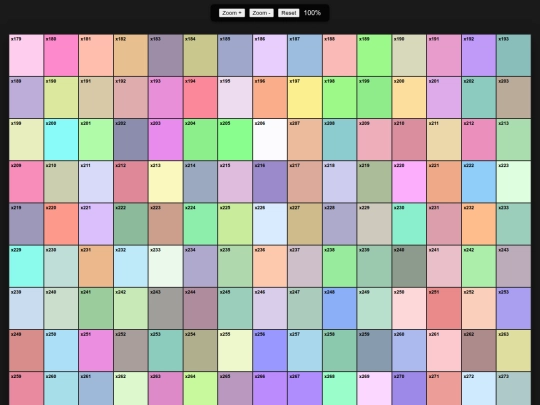The image size is (540, 405).
Task: Select the teal x245 swatch
Action: [235, 308]
